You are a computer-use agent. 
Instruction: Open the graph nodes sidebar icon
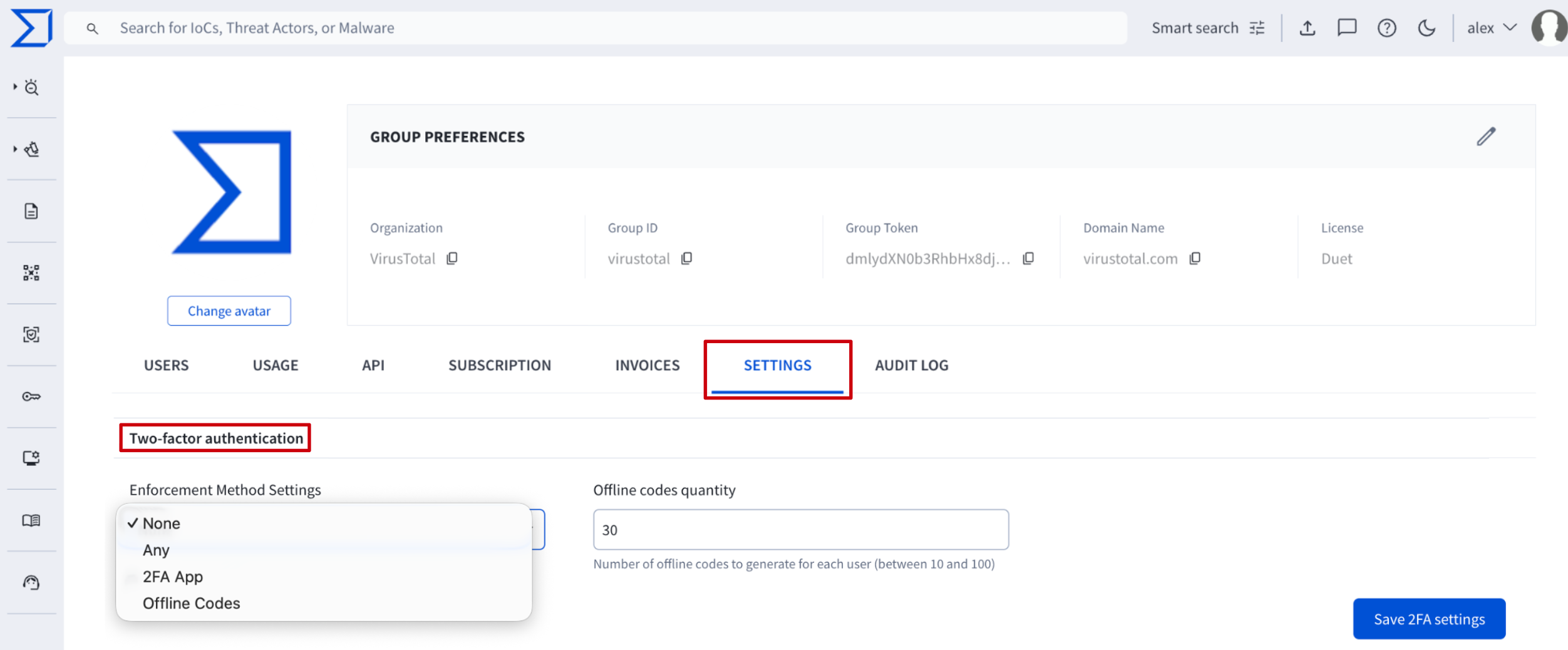31,273
